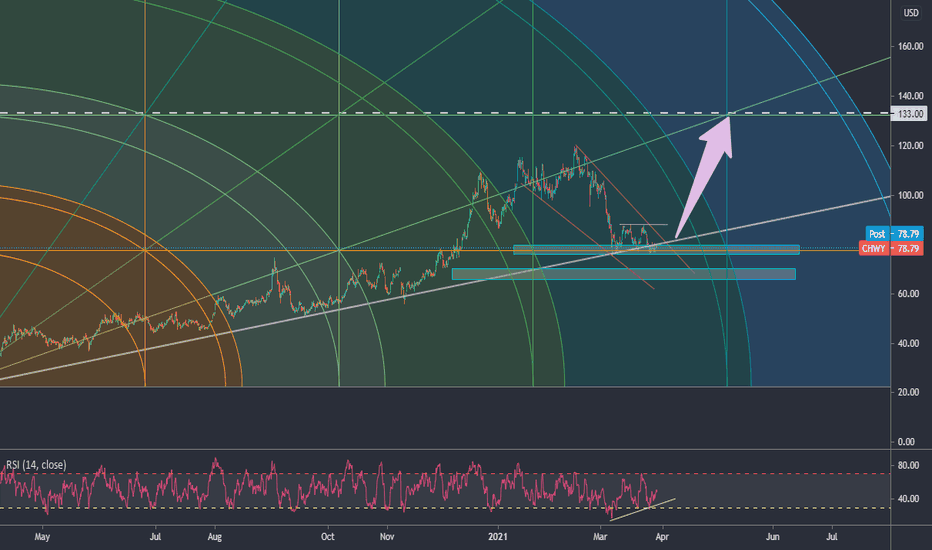This screenshot has width=932, height=550.
Task: Click the 20.00 price axis label
Action: pyautogui.click(x=910, y=392)
